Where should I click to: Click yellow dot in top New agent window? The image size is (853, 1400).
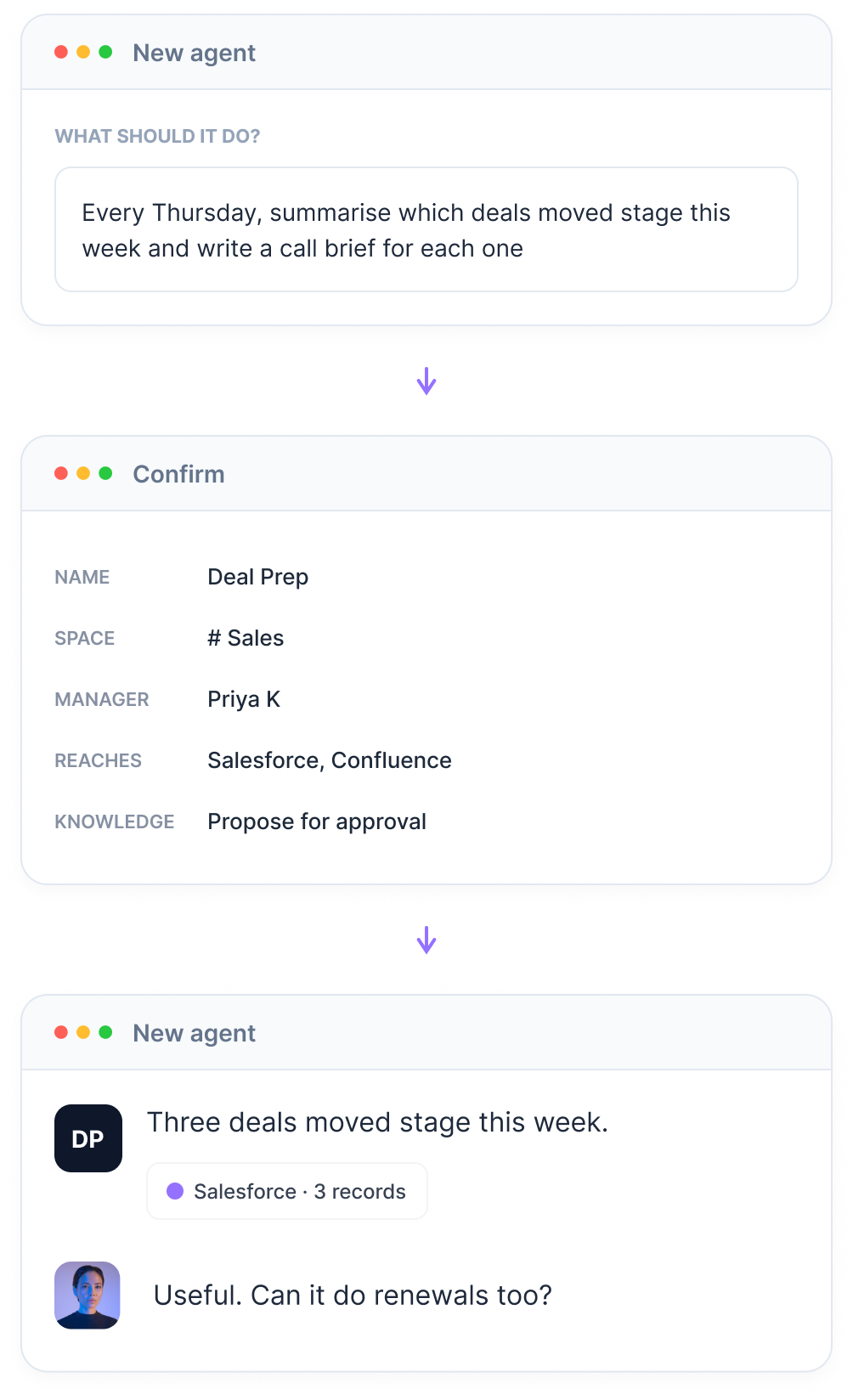[83, 52]
